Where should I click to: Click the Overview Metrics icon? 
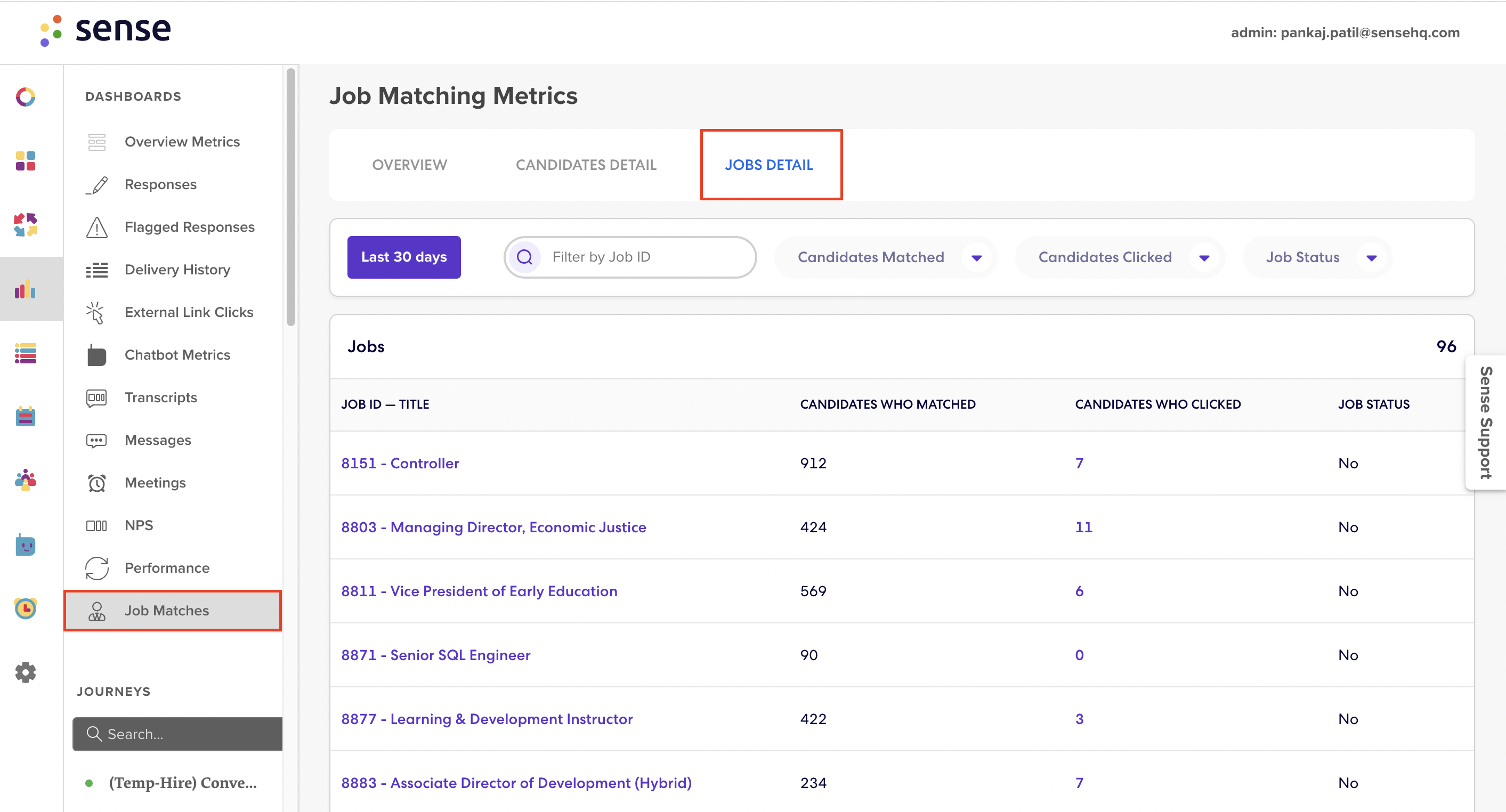pyautogui.click(x=96, y=142)
